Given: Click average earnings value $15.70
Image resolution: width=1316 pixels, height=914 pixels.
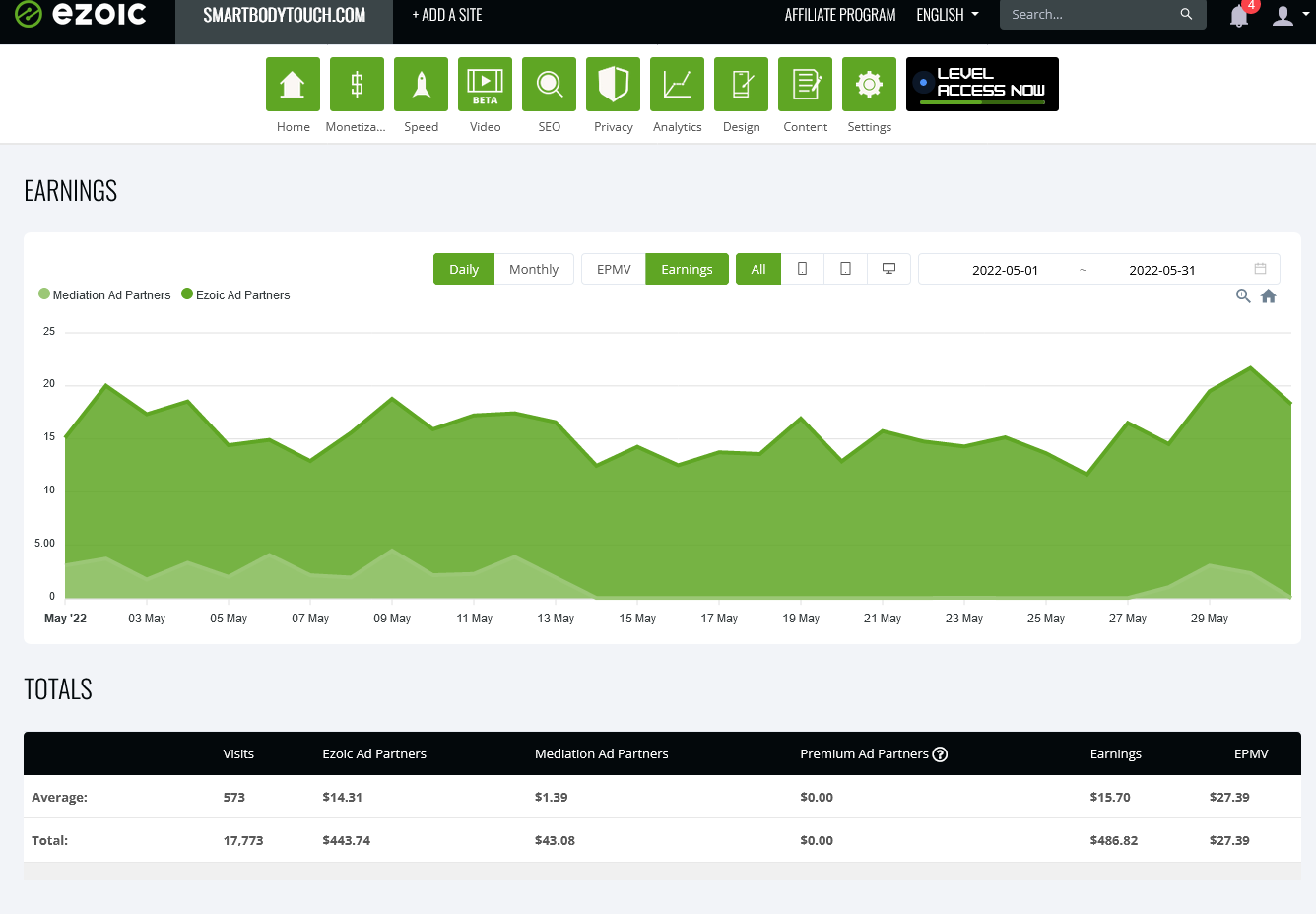Looking at the screenshot, I should point(1109,797).
